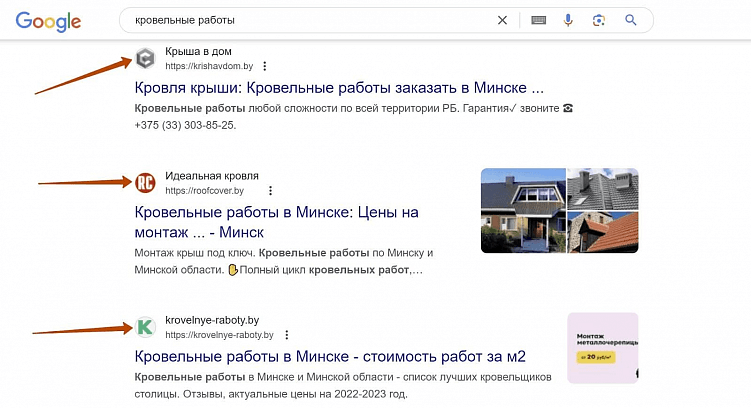Open the on-screen keyboard input tool
Viewport: 751px width, 408px height.
pyautogui.click(x=538, y=20)
